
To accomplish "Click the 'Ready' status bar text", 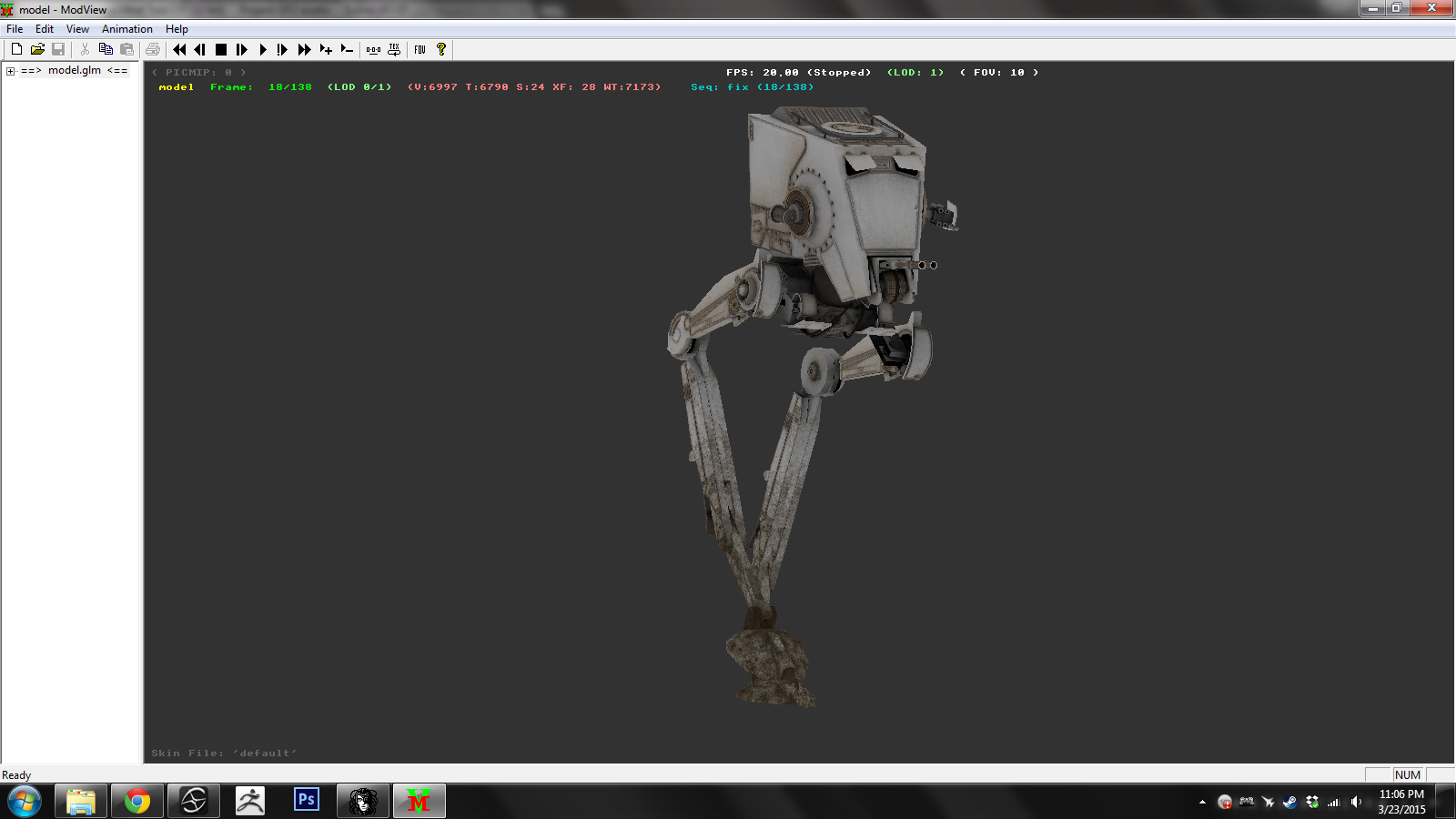I will (x=16, y=775).
